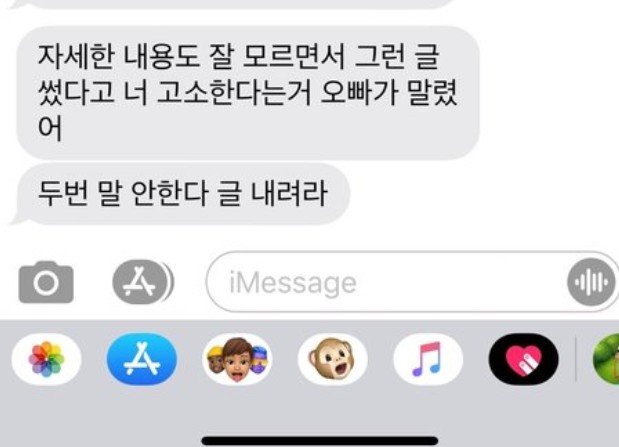Open the blue App Store iMessage app

[142, 359]
